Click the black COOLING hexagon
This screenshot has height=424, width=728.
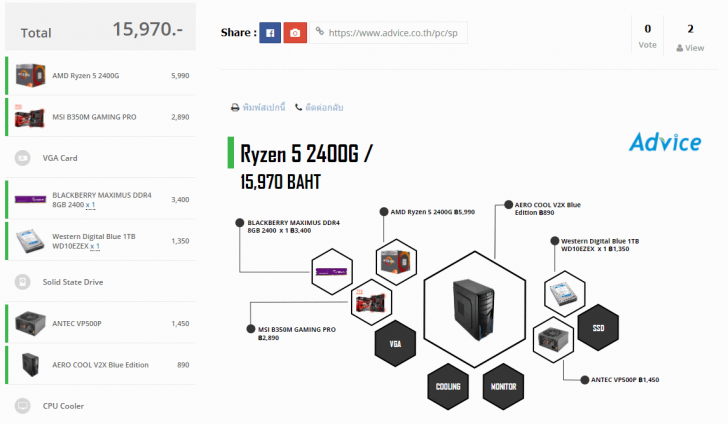tap(448, 386)
